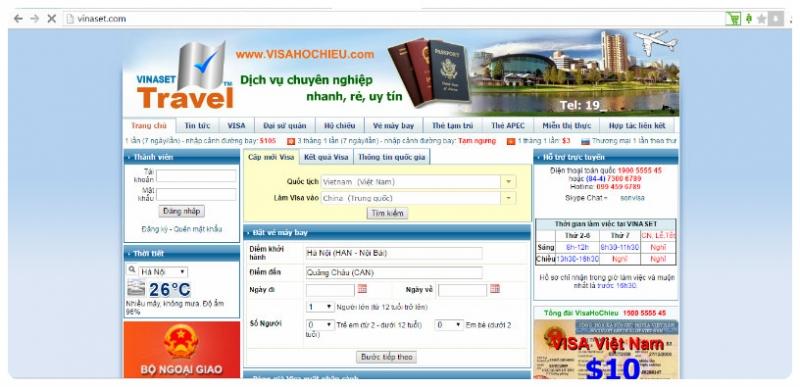Click the Tài khoản username field
This screenshot has width=800, height=387.
tap(196, 176)
